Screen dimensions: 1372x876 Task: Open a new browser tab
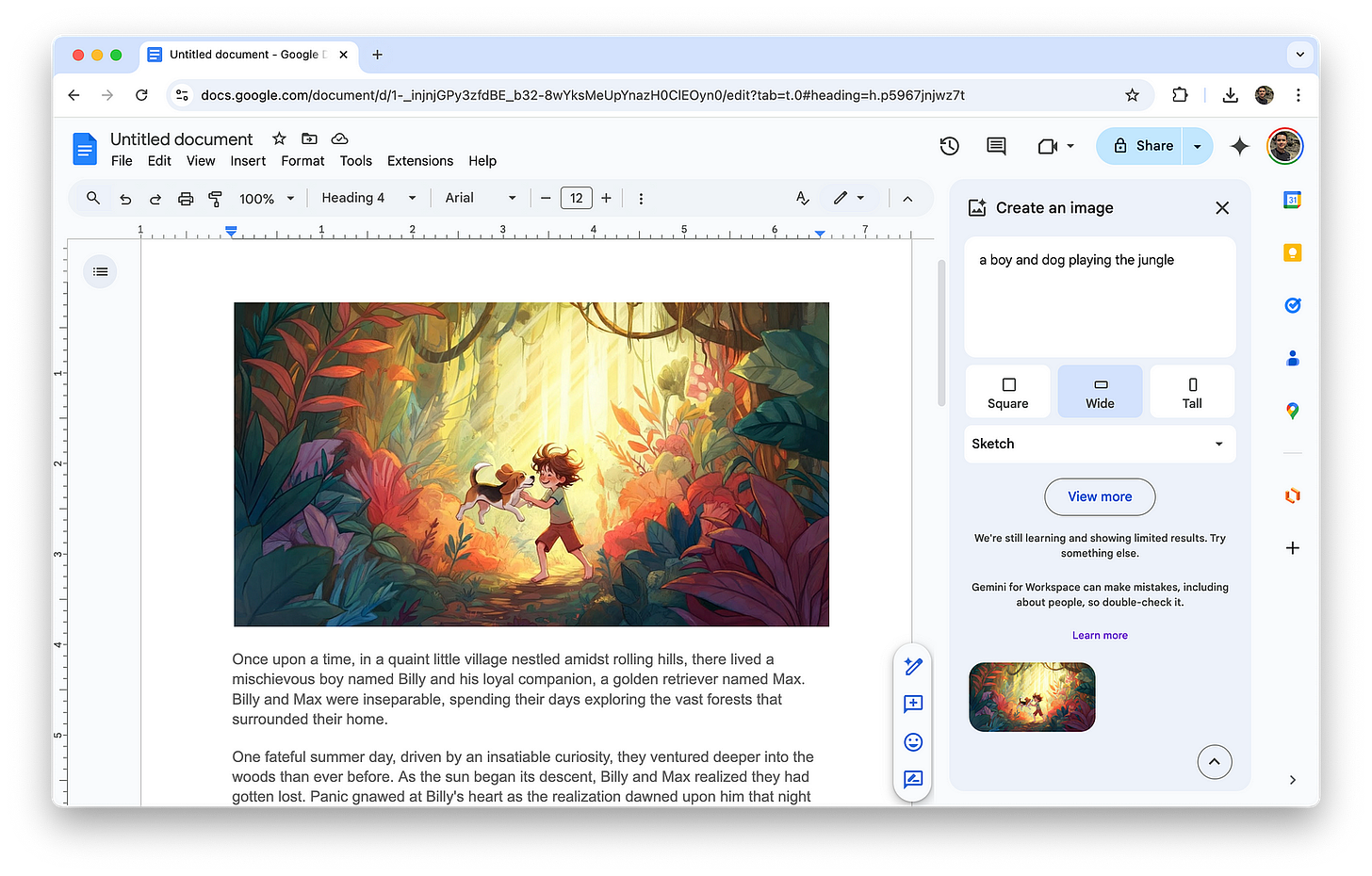point(377,55)
